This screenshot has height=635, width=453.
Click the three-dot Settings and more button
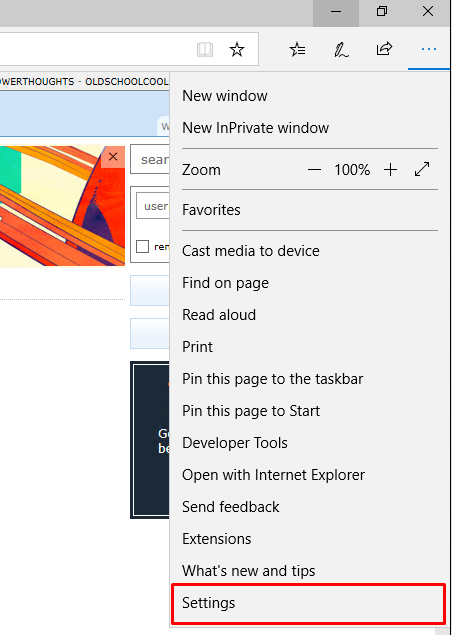coord(429,49)
